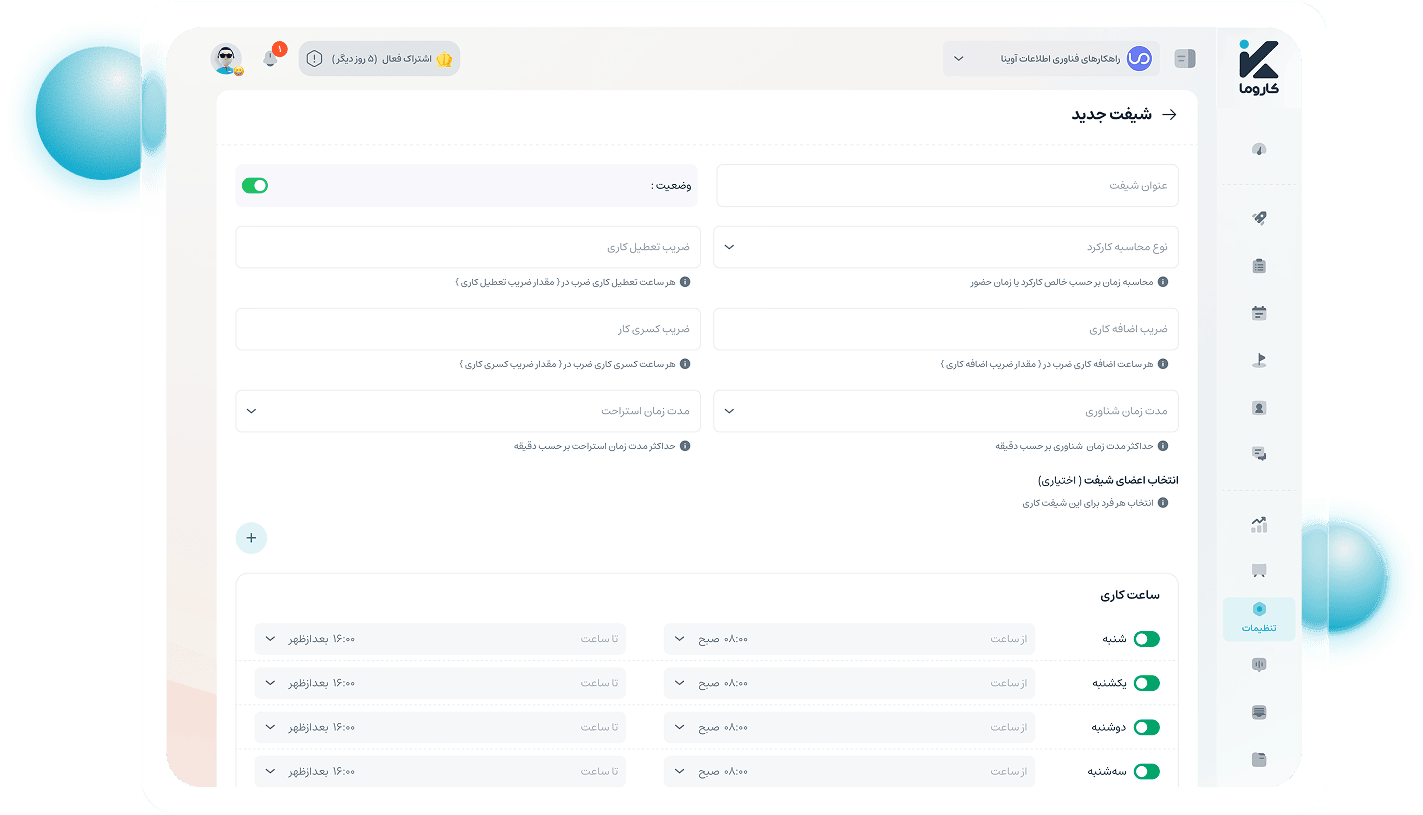Open the calendar icon in the sidebar
Screen dimensions: 1423x815
[x=1259, y=313]
